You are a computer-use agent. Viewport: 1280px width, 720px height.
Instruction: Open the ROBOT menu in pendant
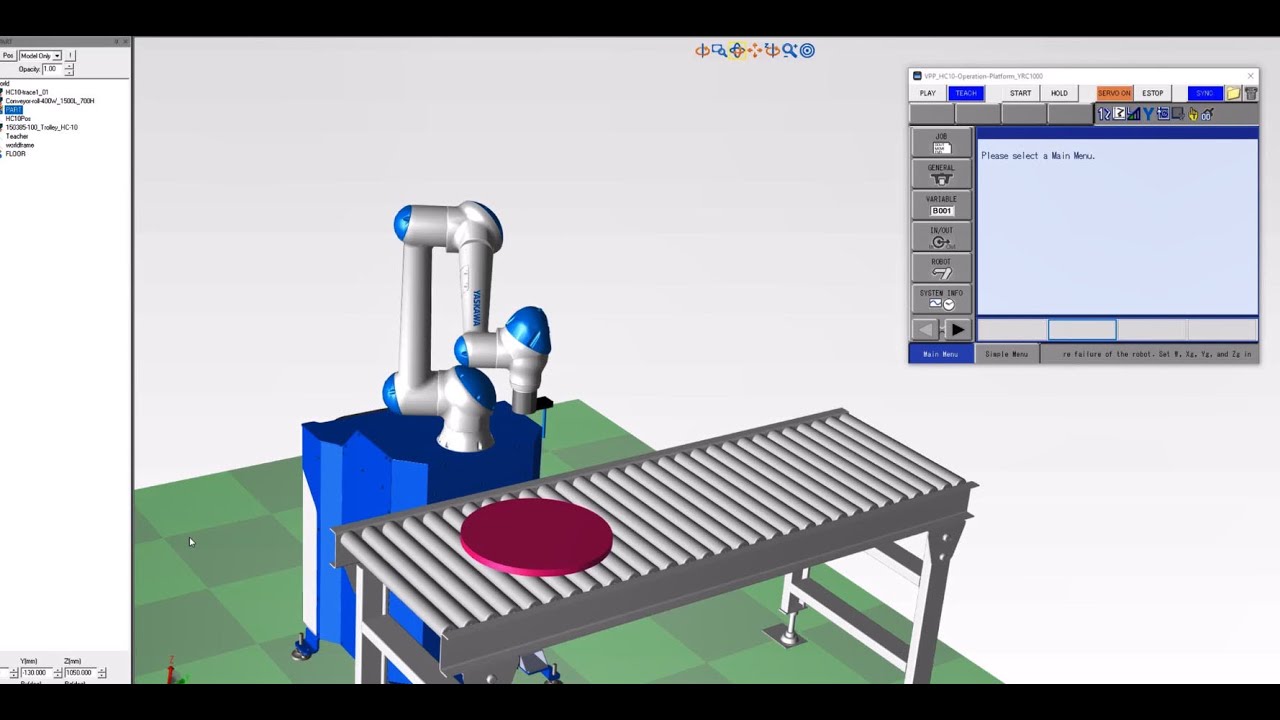(941, 268)
